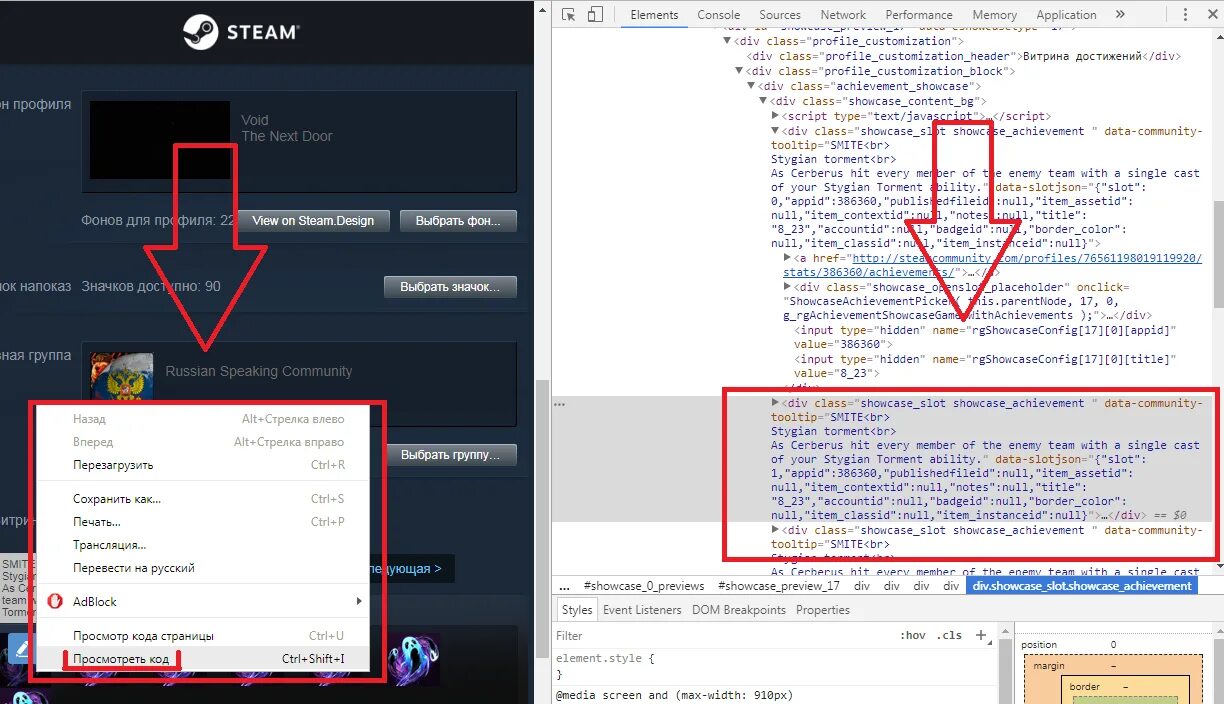Collapse the first showcase_slot showcase_achievement node
Viewport: 1224px width, 704px height.
pos(775,131)
